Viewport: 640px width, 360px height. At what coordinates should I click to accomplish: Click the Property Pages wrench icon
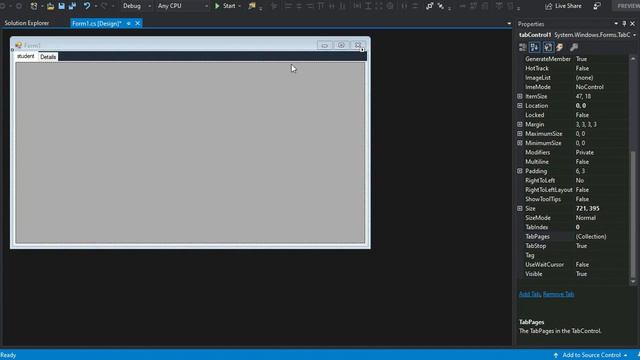[574, 47]
